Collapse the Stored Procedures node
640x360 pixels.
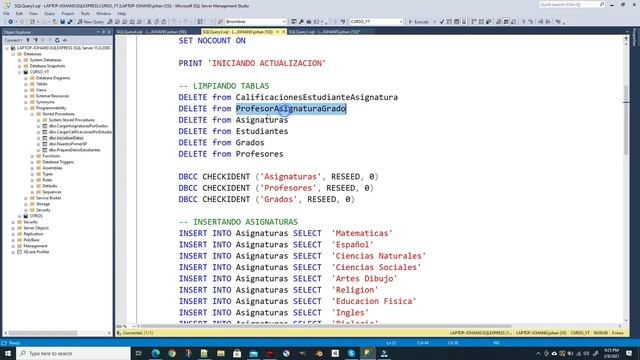pos(32,114)
